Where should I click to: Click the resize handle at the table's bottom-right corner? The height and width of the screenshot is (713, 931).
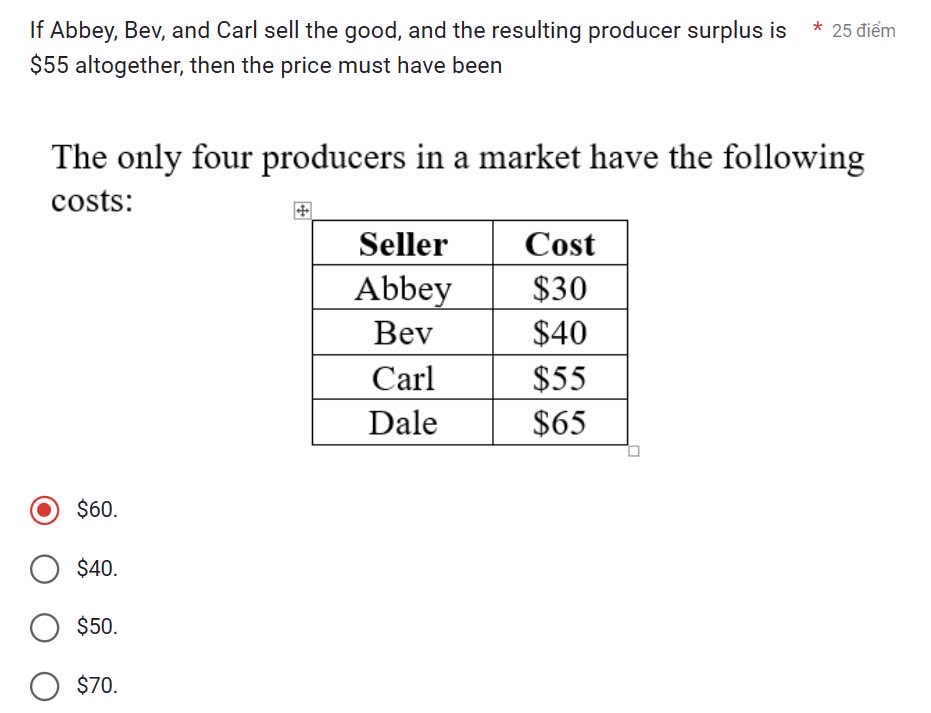(632, 452)
